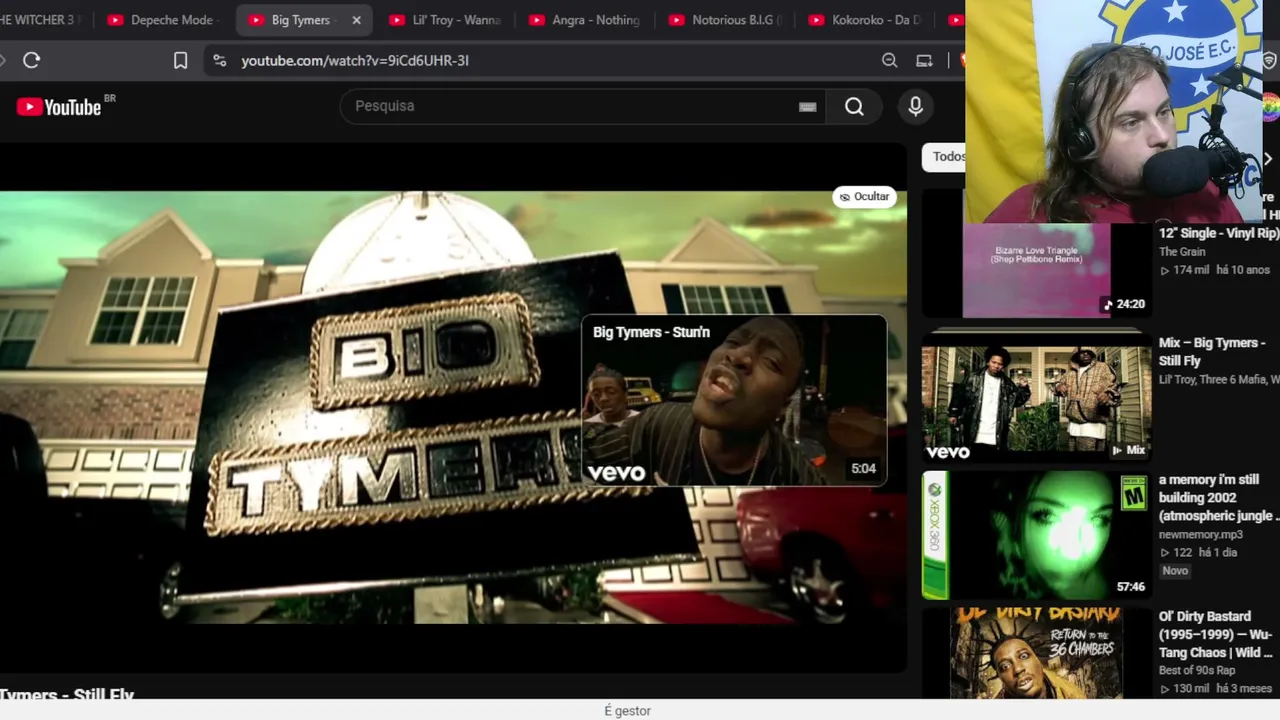Switch to THE WITCHER 3 tab
1280x720 pixels.
[41, 20]
